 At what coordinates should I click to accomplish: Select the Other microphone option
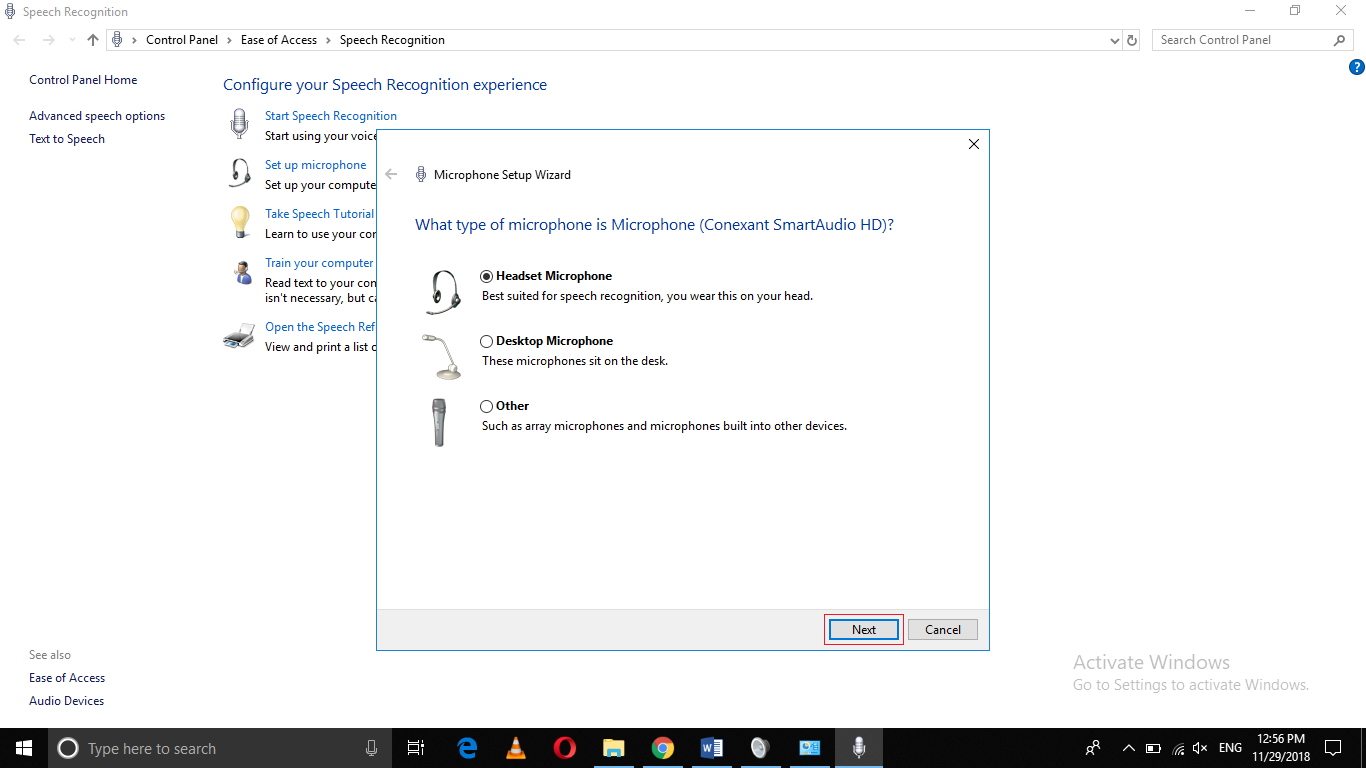click(486, 406)
